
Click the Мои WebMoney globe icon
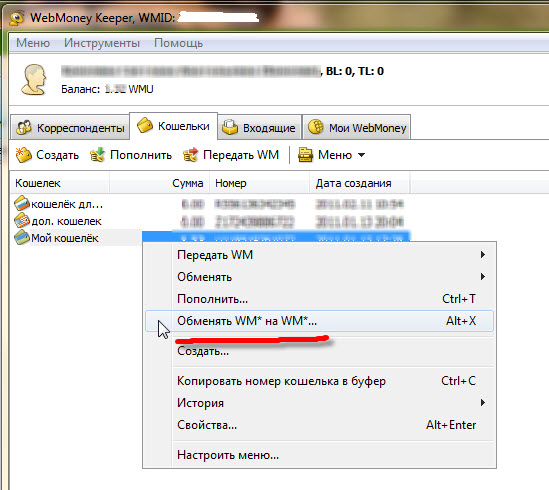[x=316, y=127]
